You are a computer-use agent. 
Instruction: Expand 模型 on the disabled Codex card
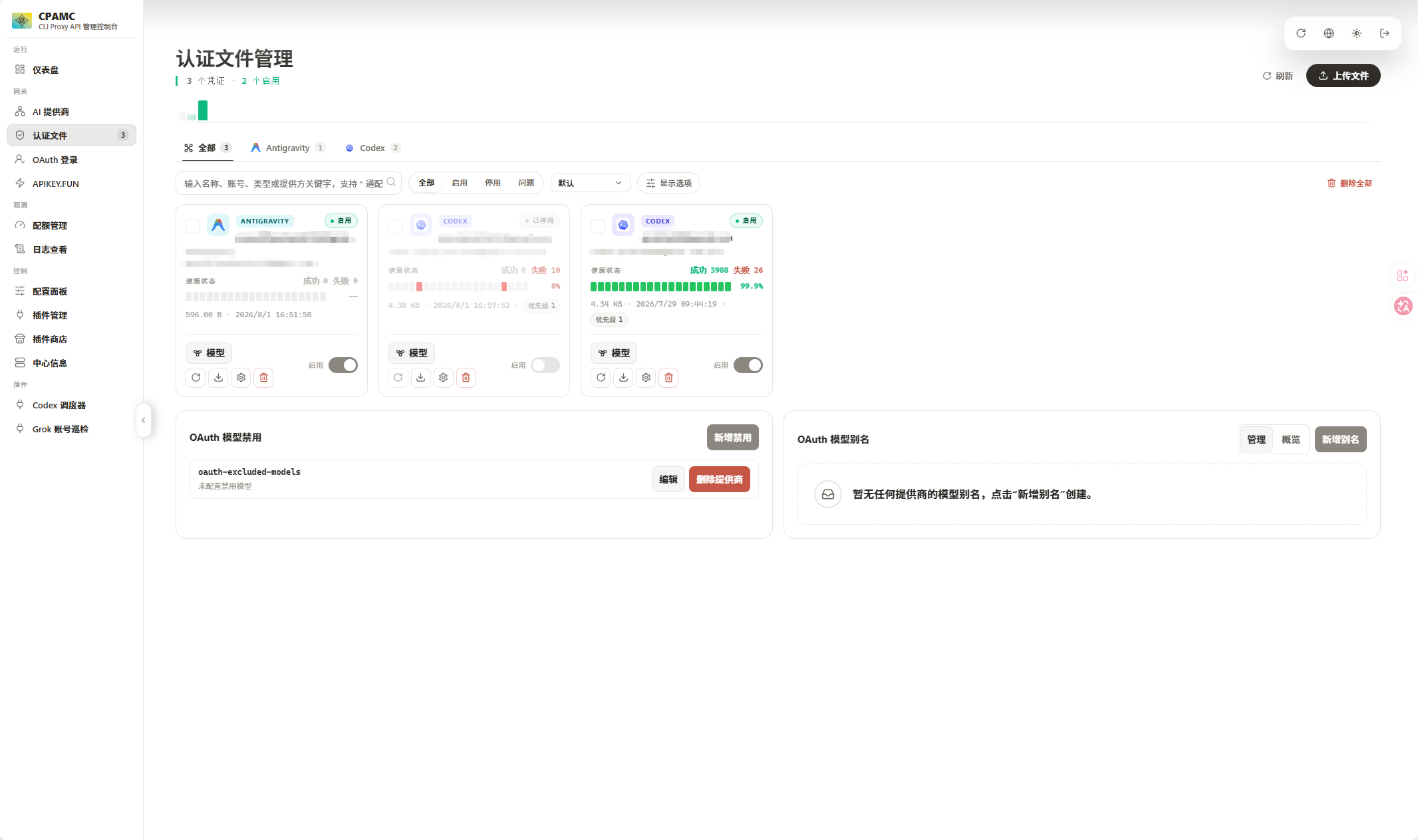point(412,353)
